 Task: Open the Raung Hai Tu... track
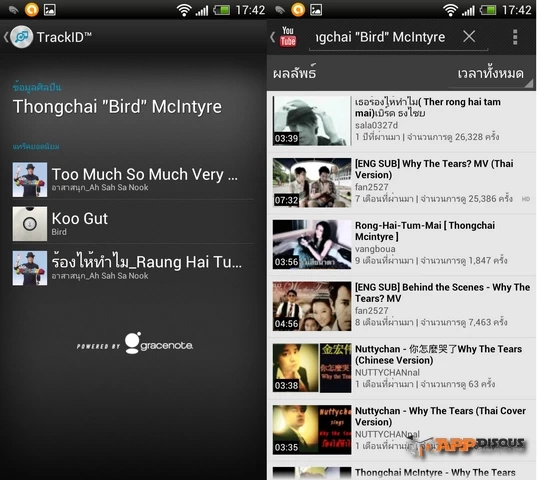(133, 268)
